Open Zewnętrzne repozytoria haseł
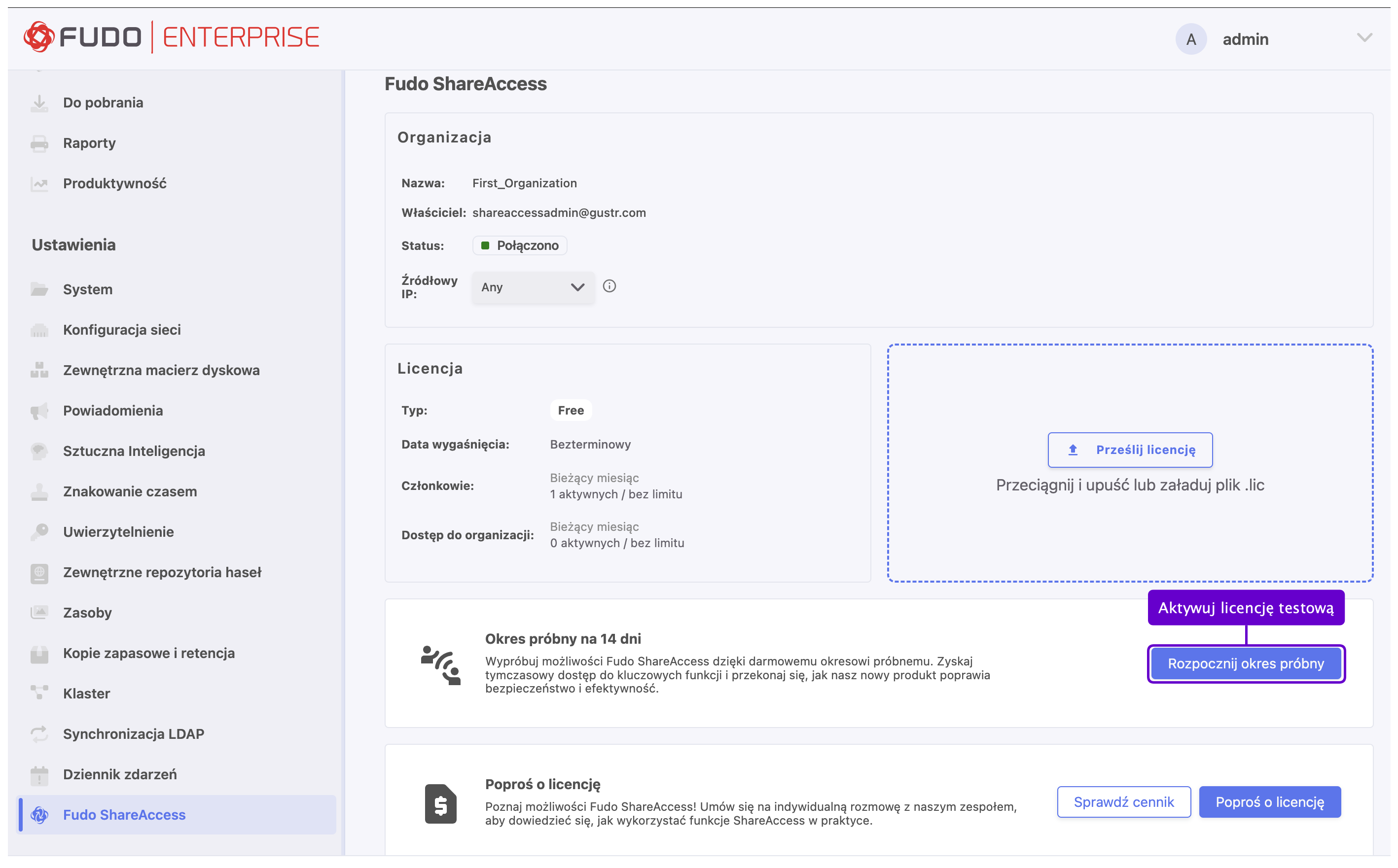The height and width of the screenshot is (868, 1398). coord(162,573)
